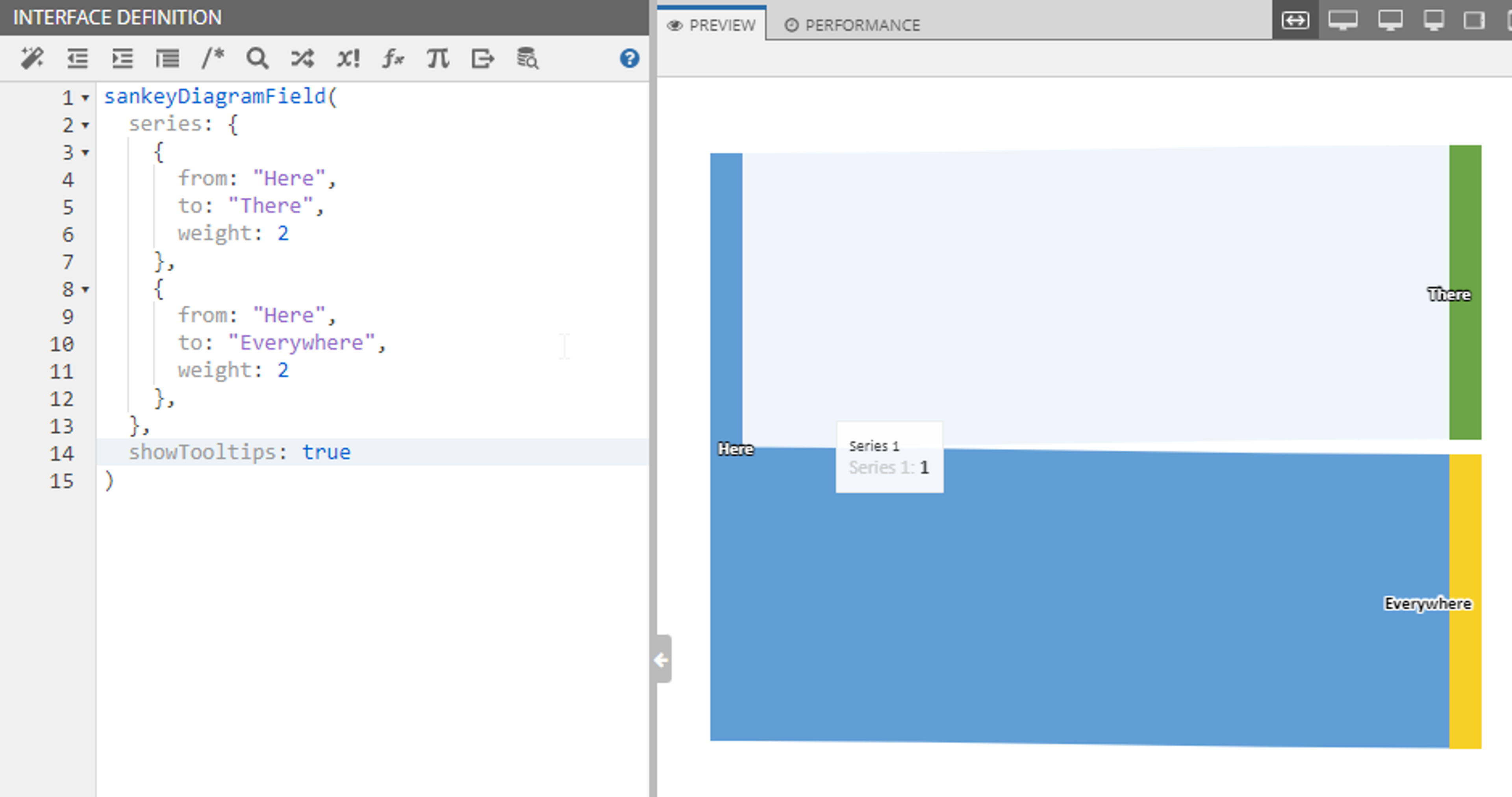1512x797 pixels.
Task: Click the Series 1 tooltip box
Action: pos(890,457)
